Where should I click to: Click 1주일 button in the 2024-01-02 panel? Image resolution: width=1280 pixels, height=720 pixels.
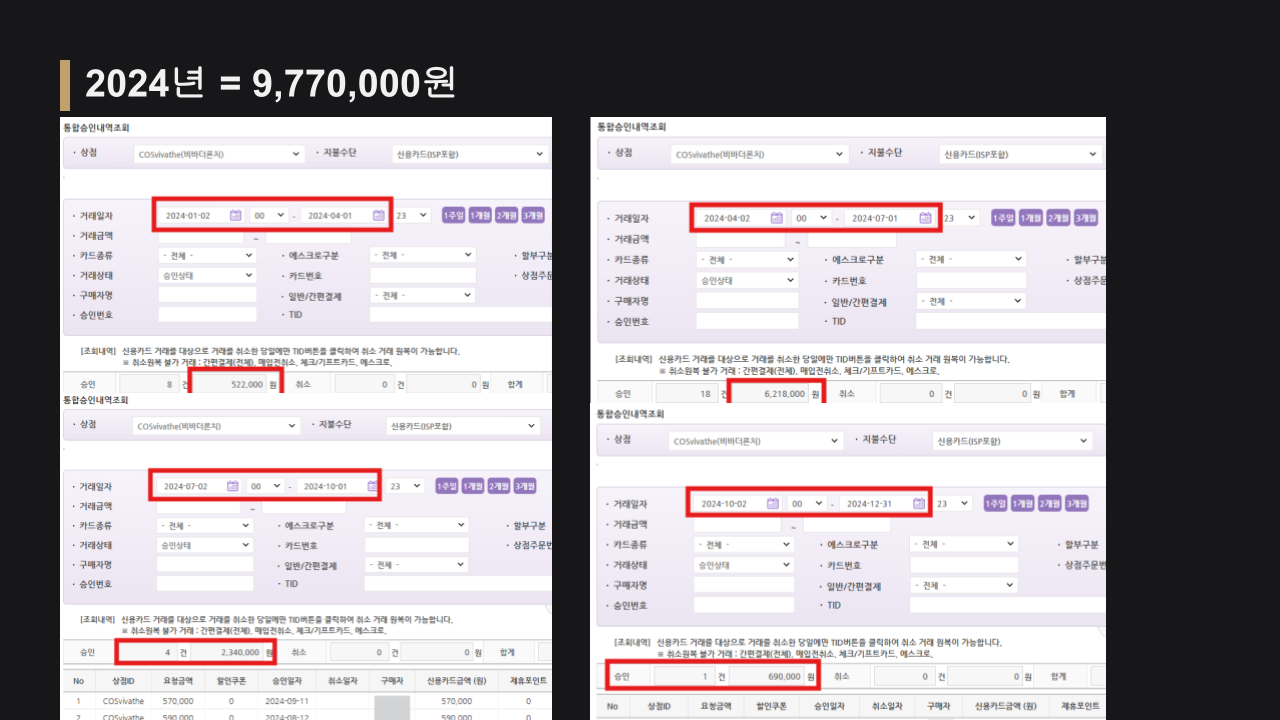point(453,215)
